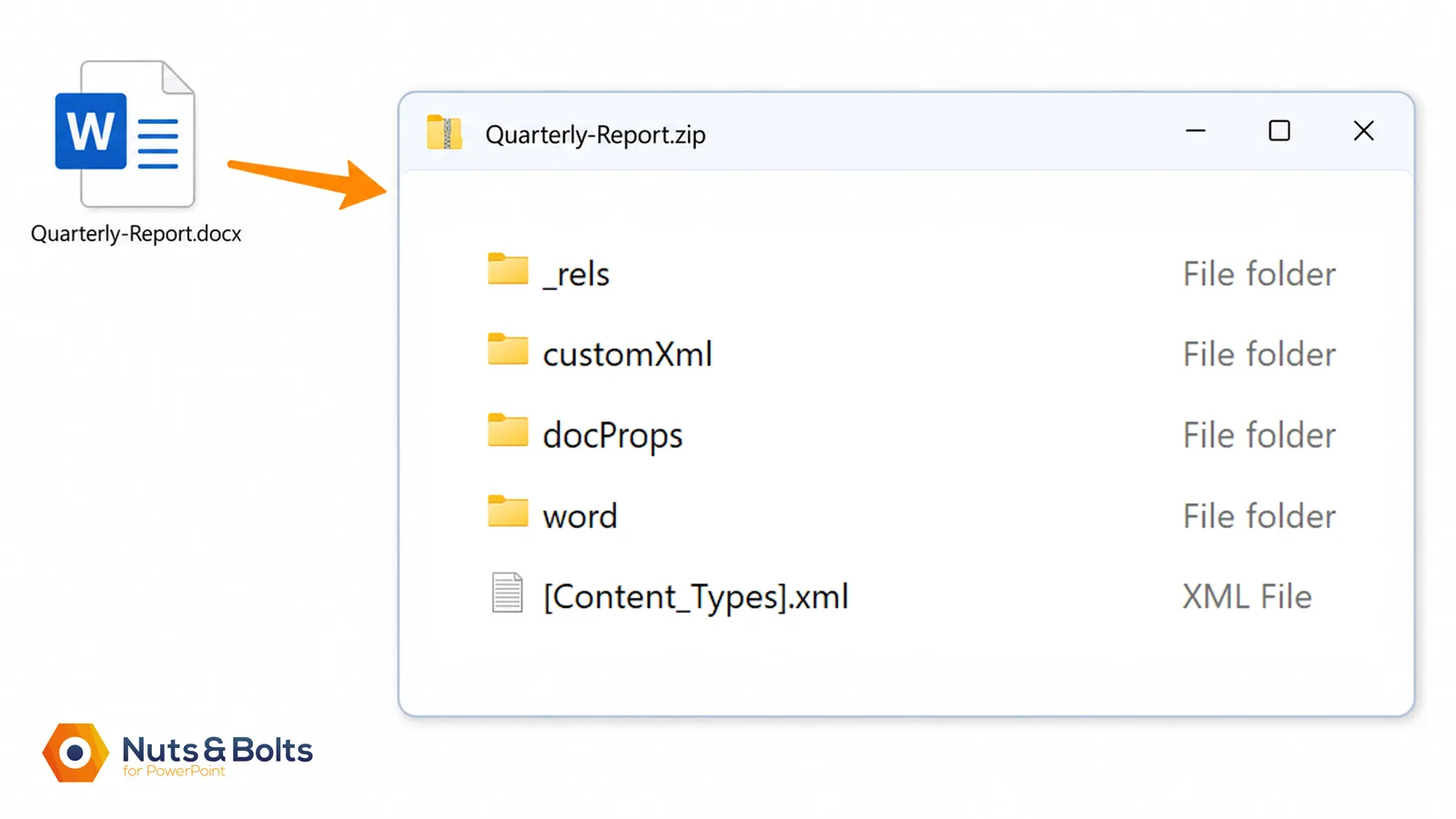
Task: Click the docProps folder name
Action: (612, 436)
